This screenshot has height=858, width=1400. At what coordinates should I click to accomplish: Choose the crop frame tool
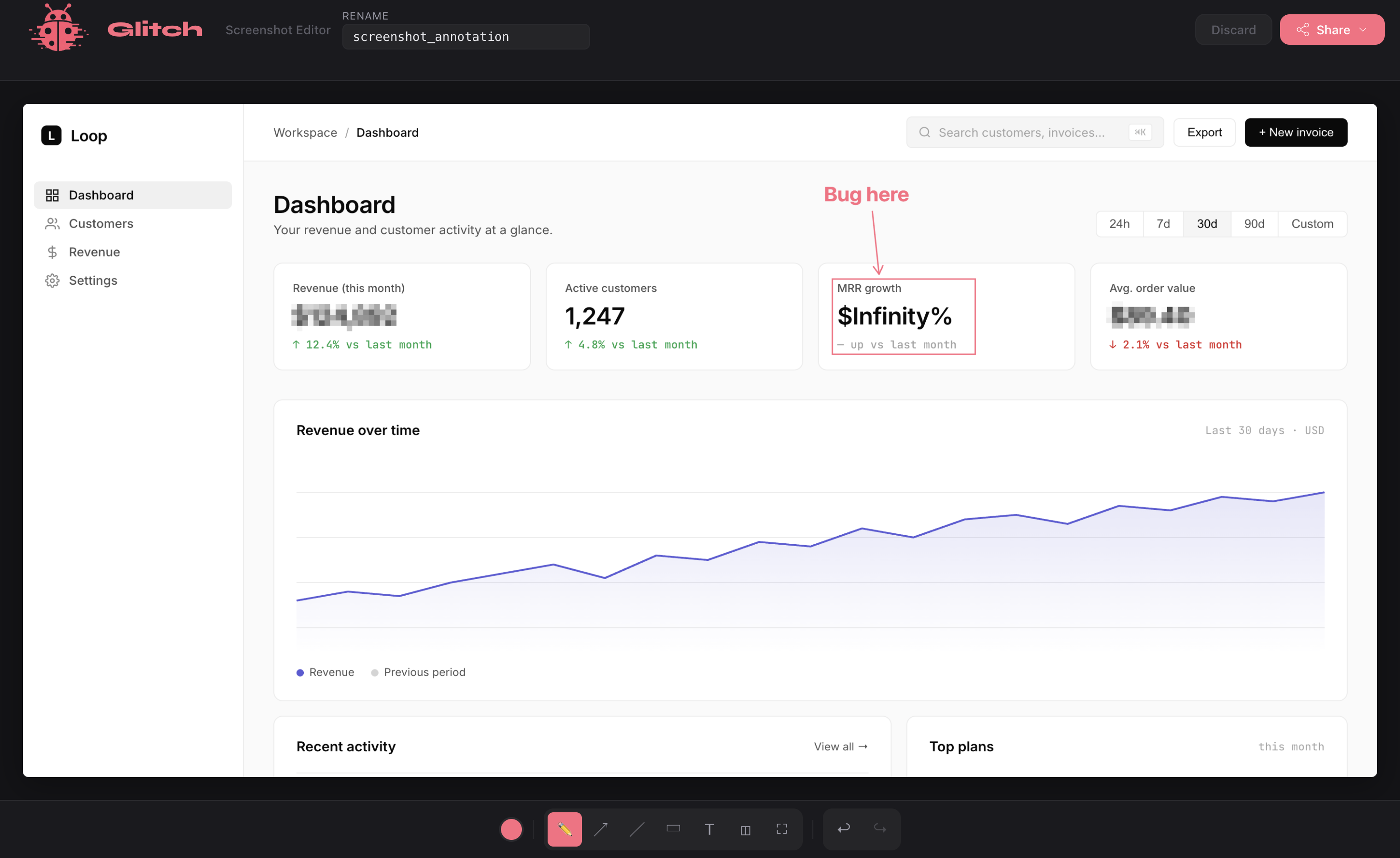[x=782, y=829]
